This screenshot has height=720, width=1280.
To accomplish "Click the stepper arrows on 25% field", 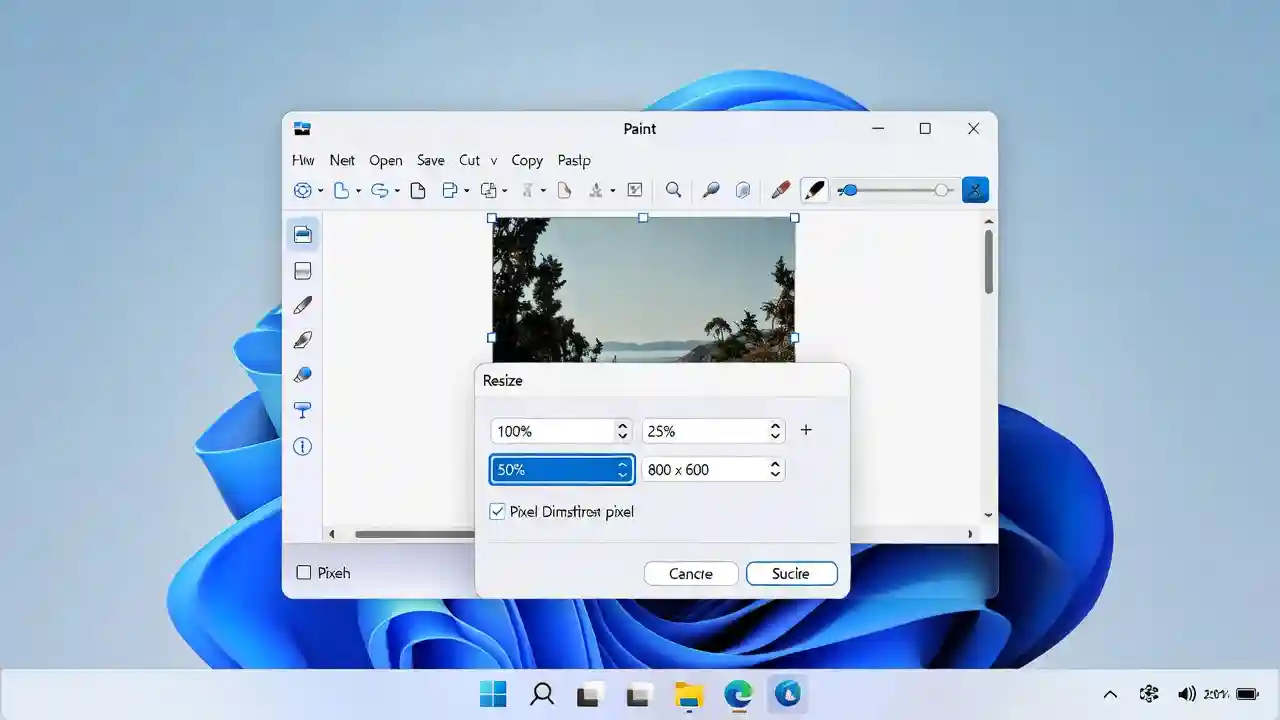I will [775, 431].
